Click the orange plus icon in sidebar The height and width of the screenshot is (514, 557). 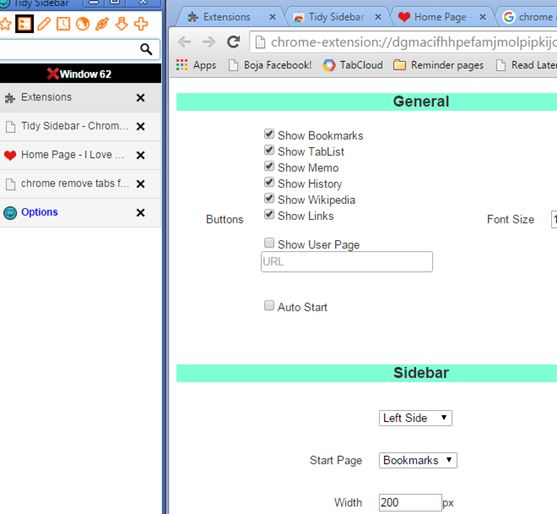pyautogui.click(x=141, y=24)
